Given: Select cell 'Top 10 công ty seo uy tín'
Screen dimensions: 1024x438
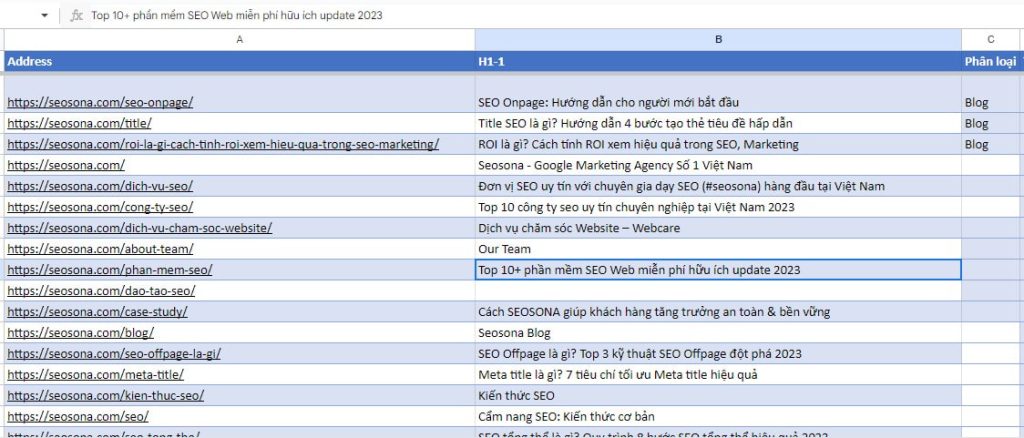Looking at the screenshot, I should [718, 207].
